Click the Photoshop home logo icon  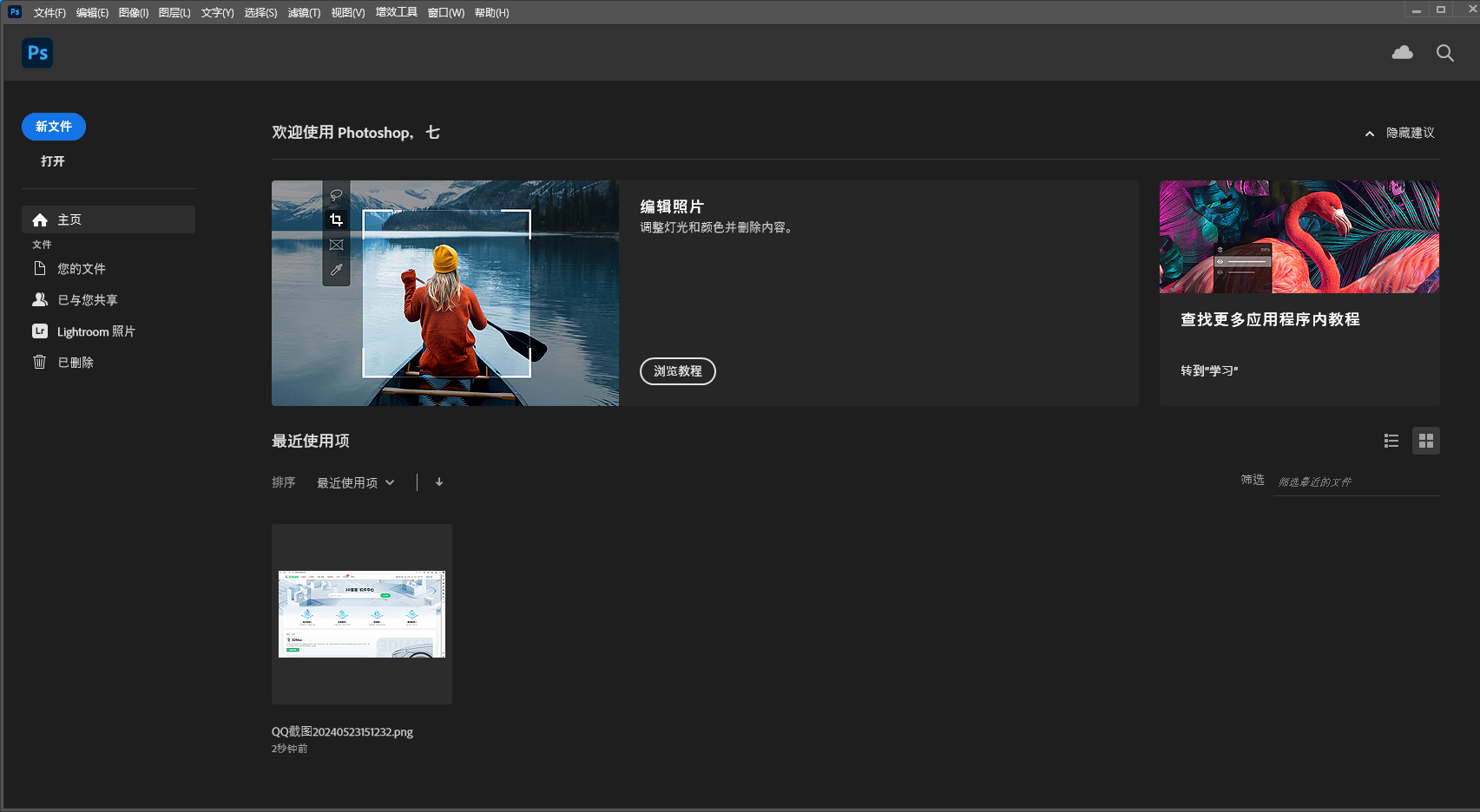37,53
